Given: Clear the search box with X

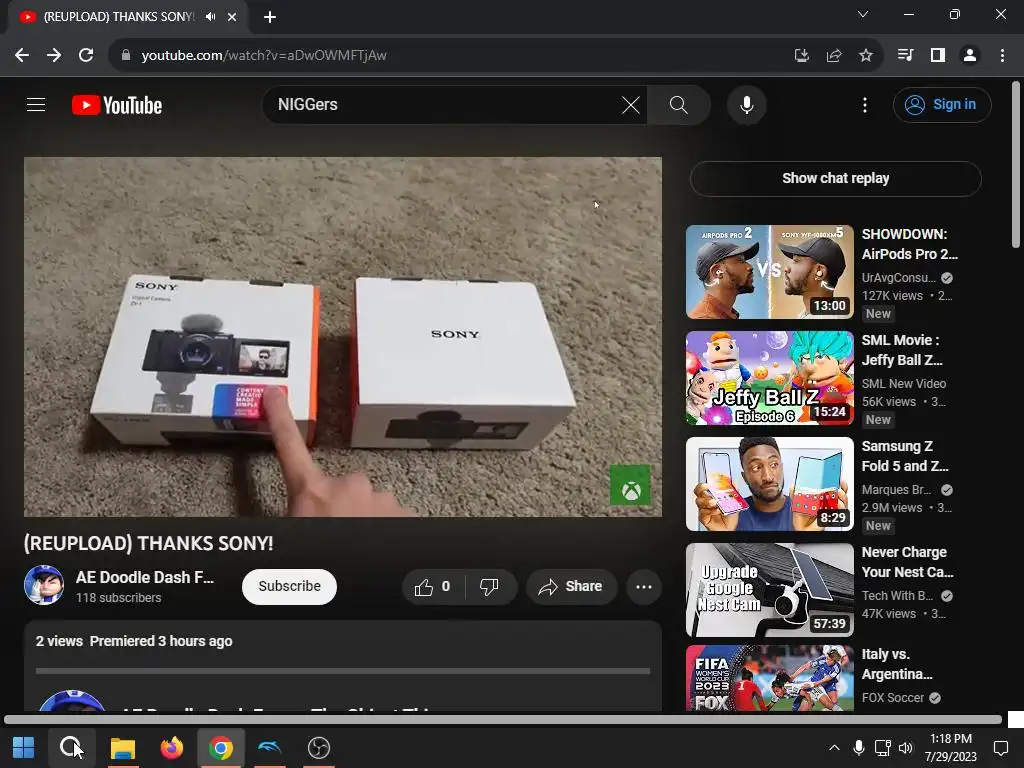Looking at the screenshot, I should coord(630,104).
